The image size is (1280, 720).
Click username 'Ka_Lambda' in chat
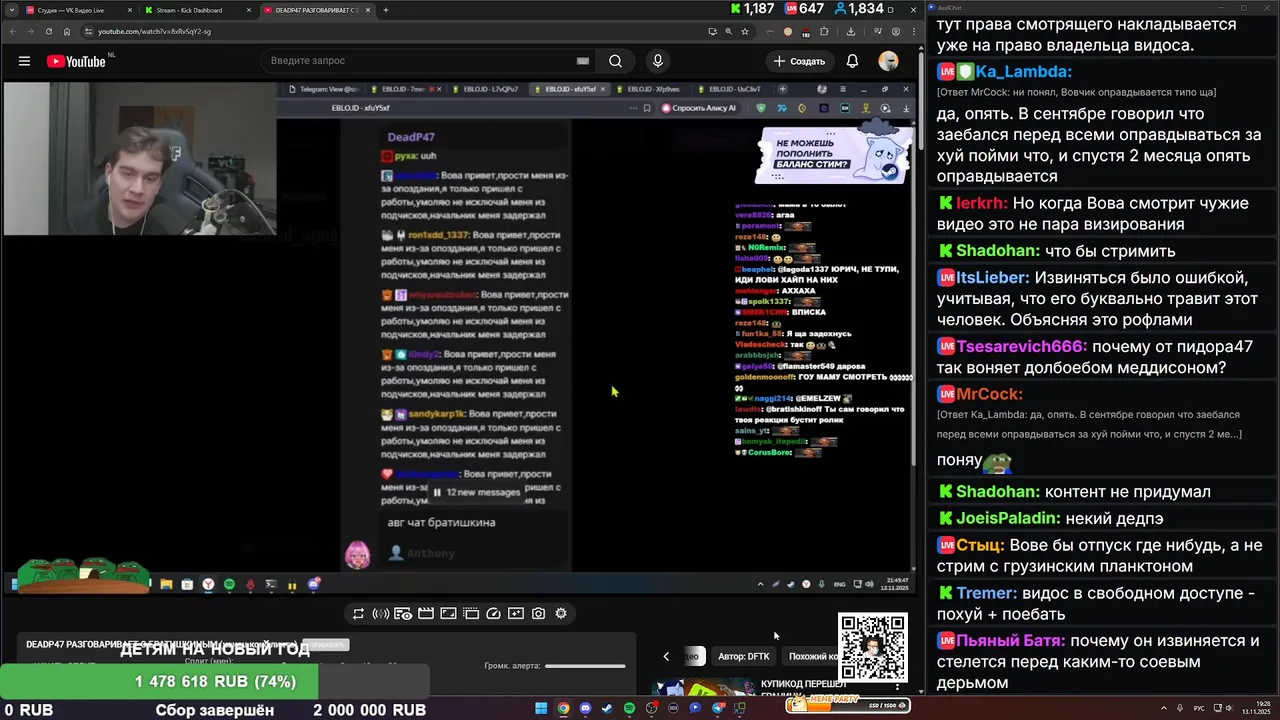pos(1024,71)
